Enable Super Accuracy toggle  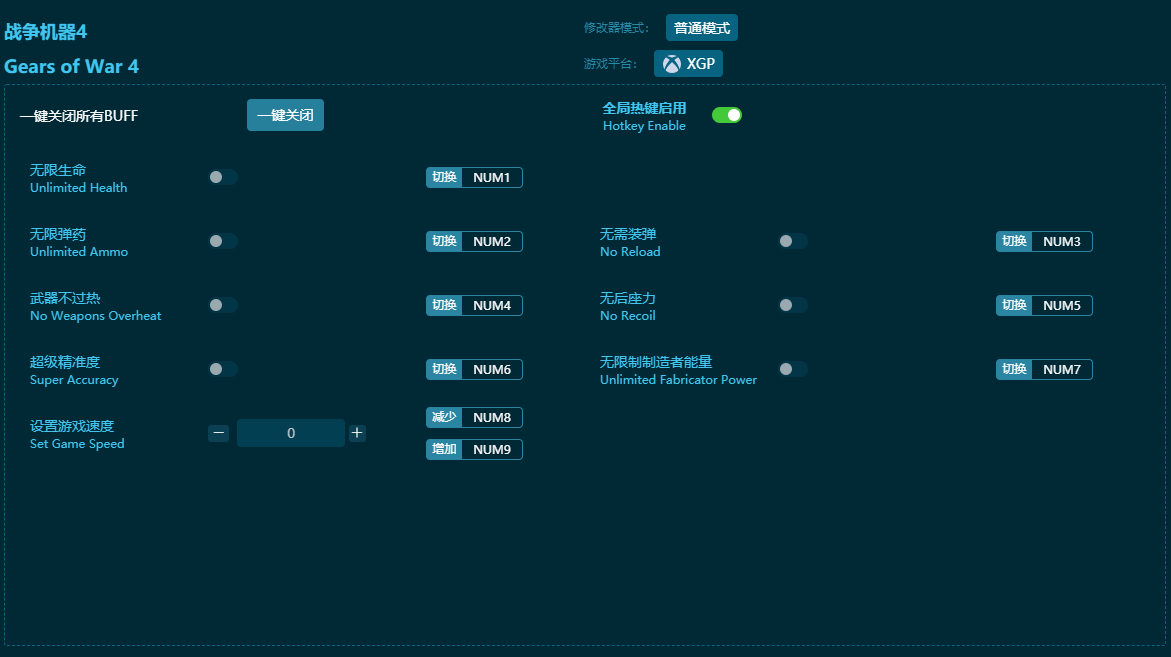[223, 369]
